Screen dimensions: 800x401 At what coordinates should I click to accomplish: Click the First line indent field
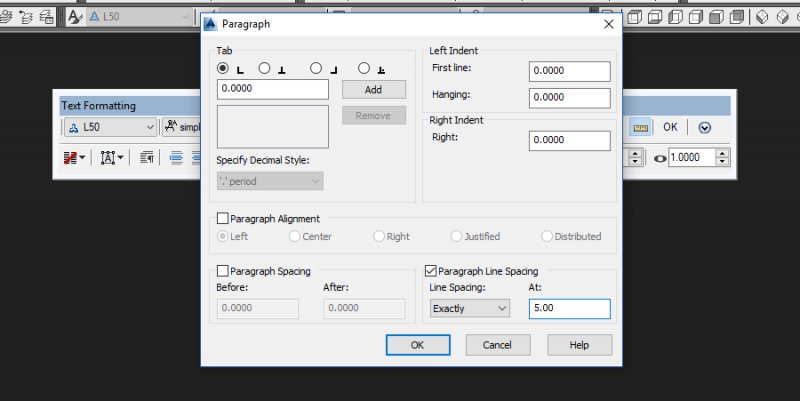(570, 71)
